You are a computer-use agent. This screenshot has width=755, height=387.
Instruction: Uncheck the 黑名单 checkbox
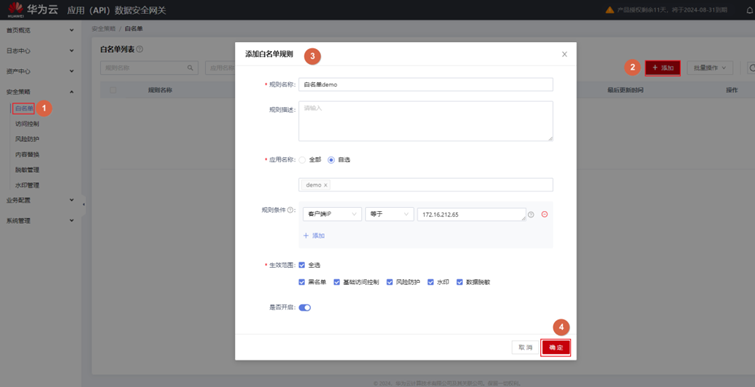click(302, 282)
